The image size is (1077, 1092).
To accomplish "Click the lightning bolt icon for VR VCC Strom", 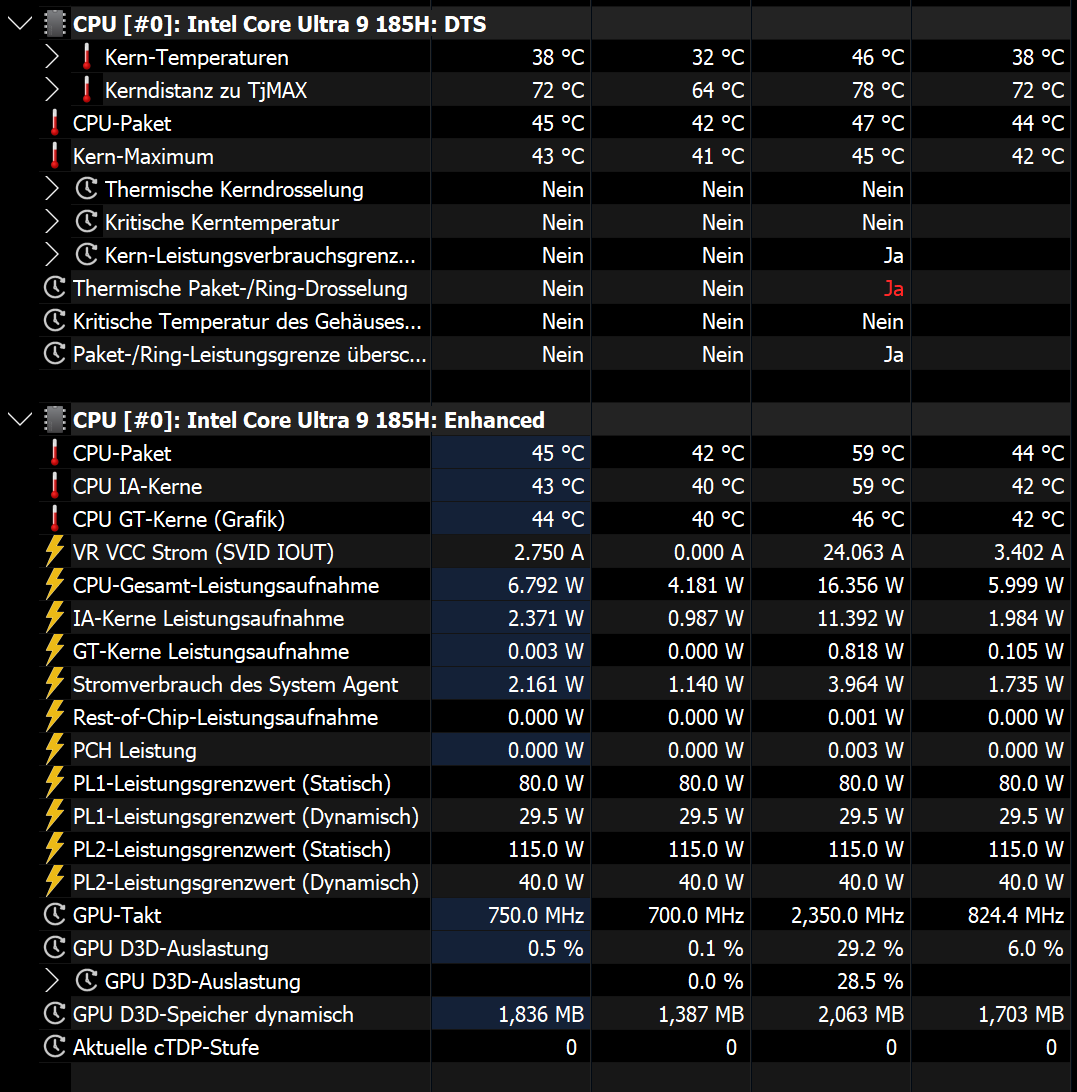I will (x=54, y=552).
